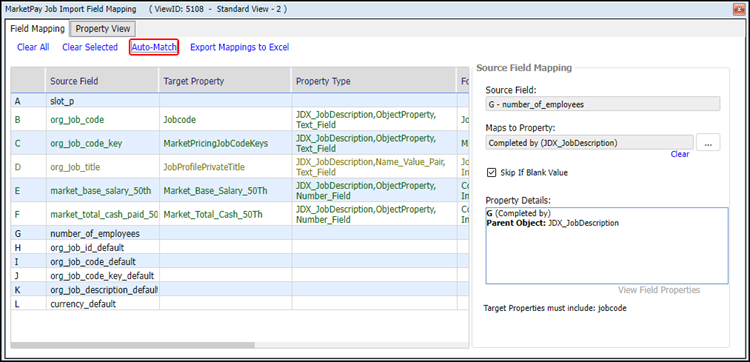The height and width of the screenshot is (362, 750).
Task: Open the ellipsis property browse button
Action: point(708,143)
